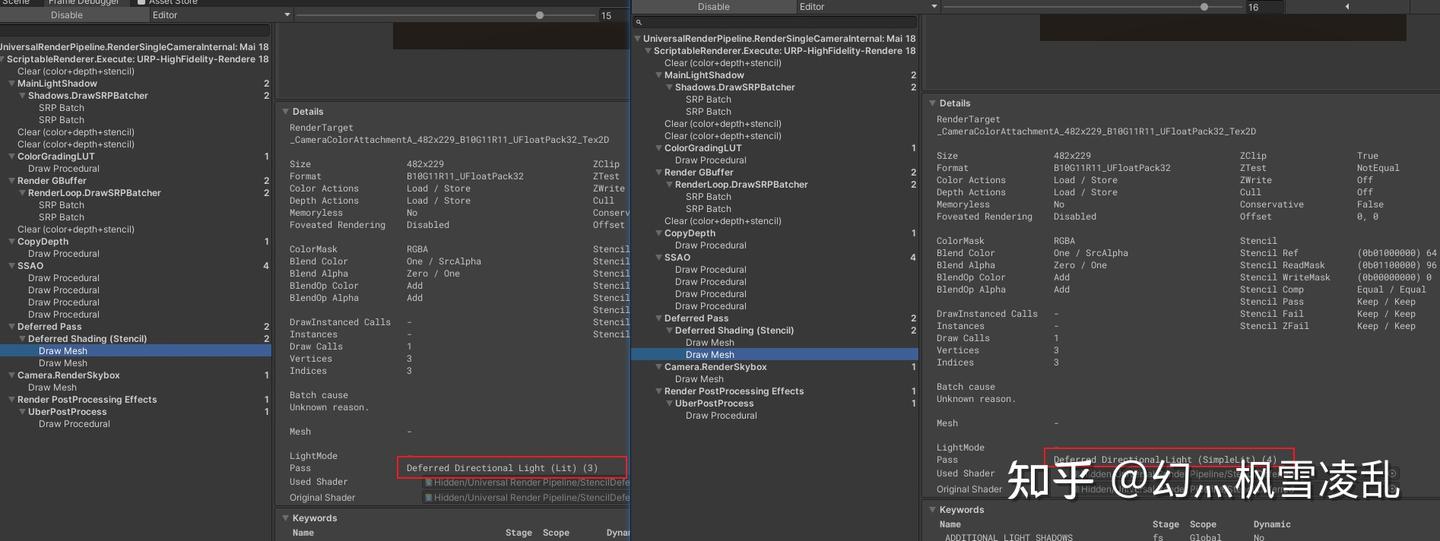Collapse Shadows.DrawSRPBatcher in the right window

coord(670,87)
